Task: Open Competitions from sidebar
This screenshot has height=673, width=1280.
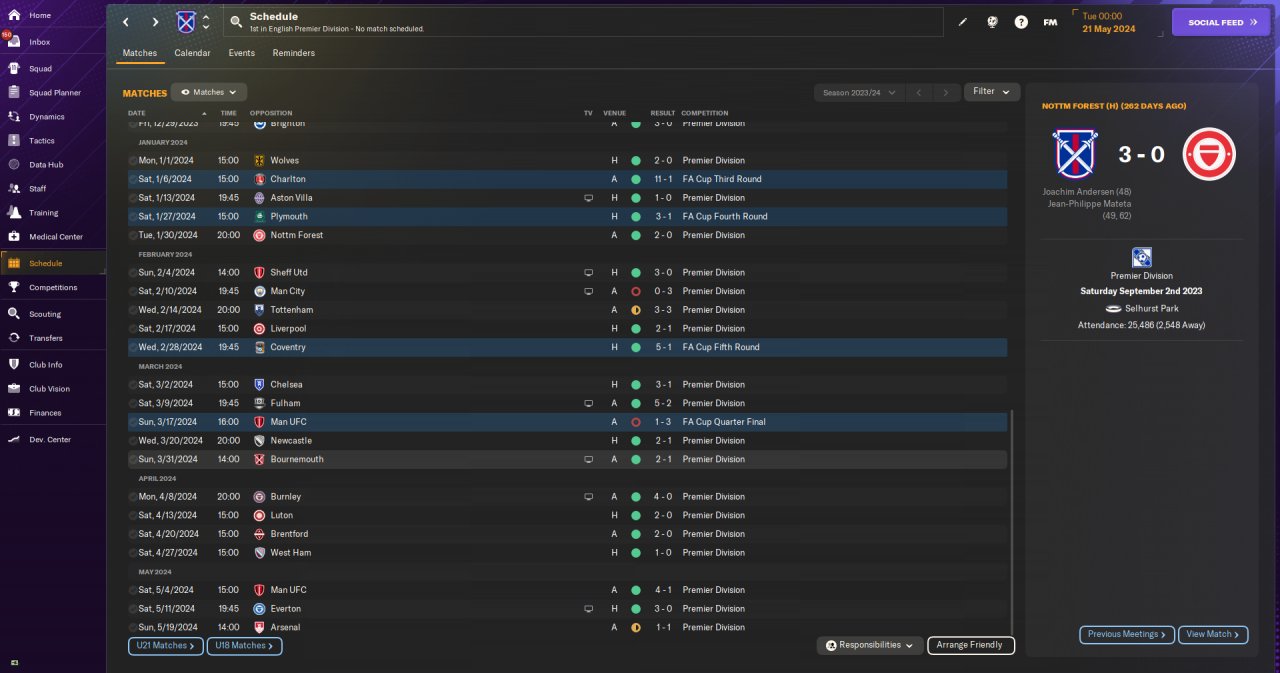Action: pyautogui.click(x=52, y=287)
